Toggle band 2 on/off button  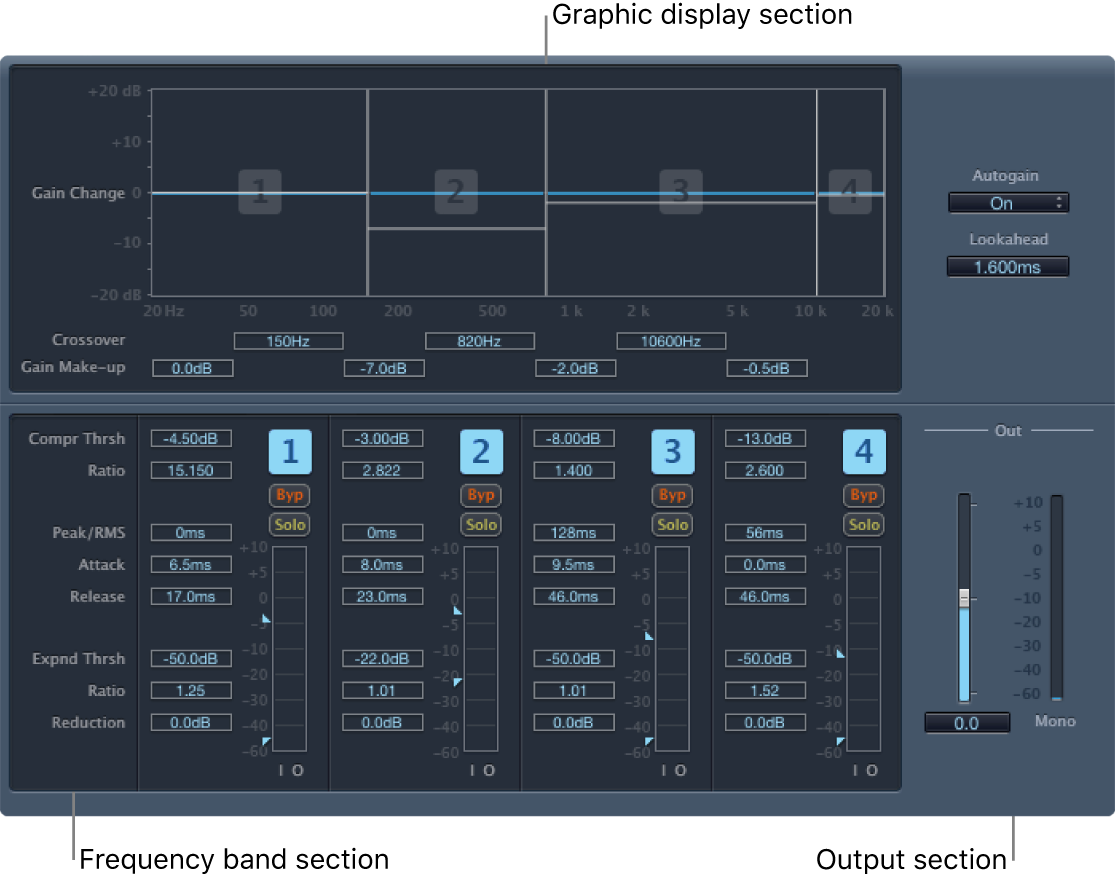pyautogui.click(x=481, y=452)
